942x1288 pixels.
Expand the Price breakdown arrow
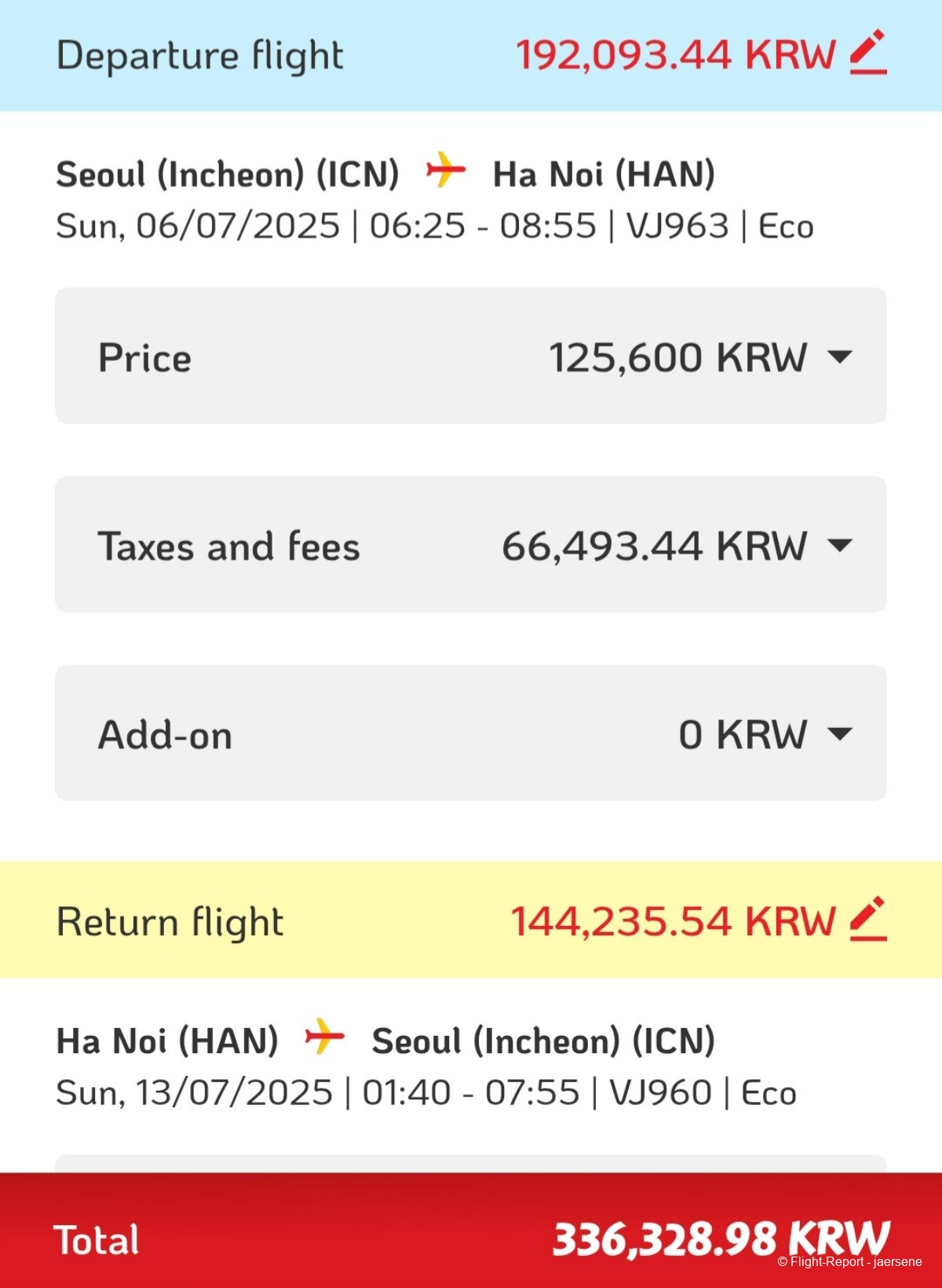click(x=840, y=357)
